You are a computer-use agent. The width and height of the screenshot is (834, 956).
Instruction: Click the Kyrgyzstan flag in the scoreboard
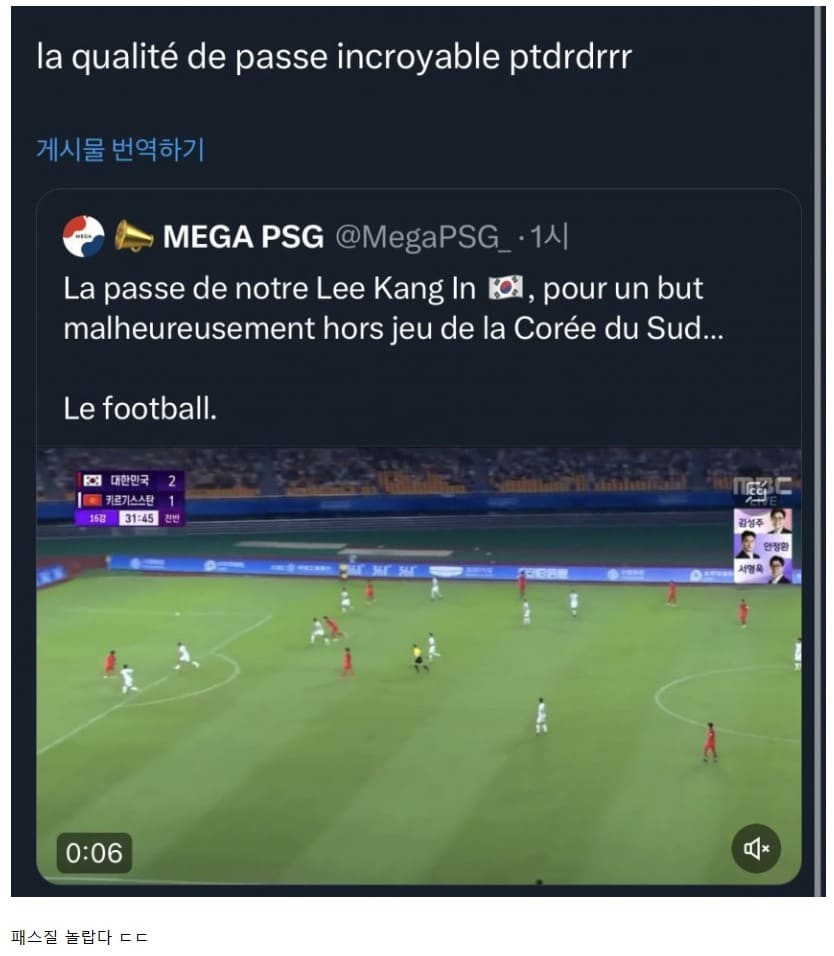[x=93, y=500]
